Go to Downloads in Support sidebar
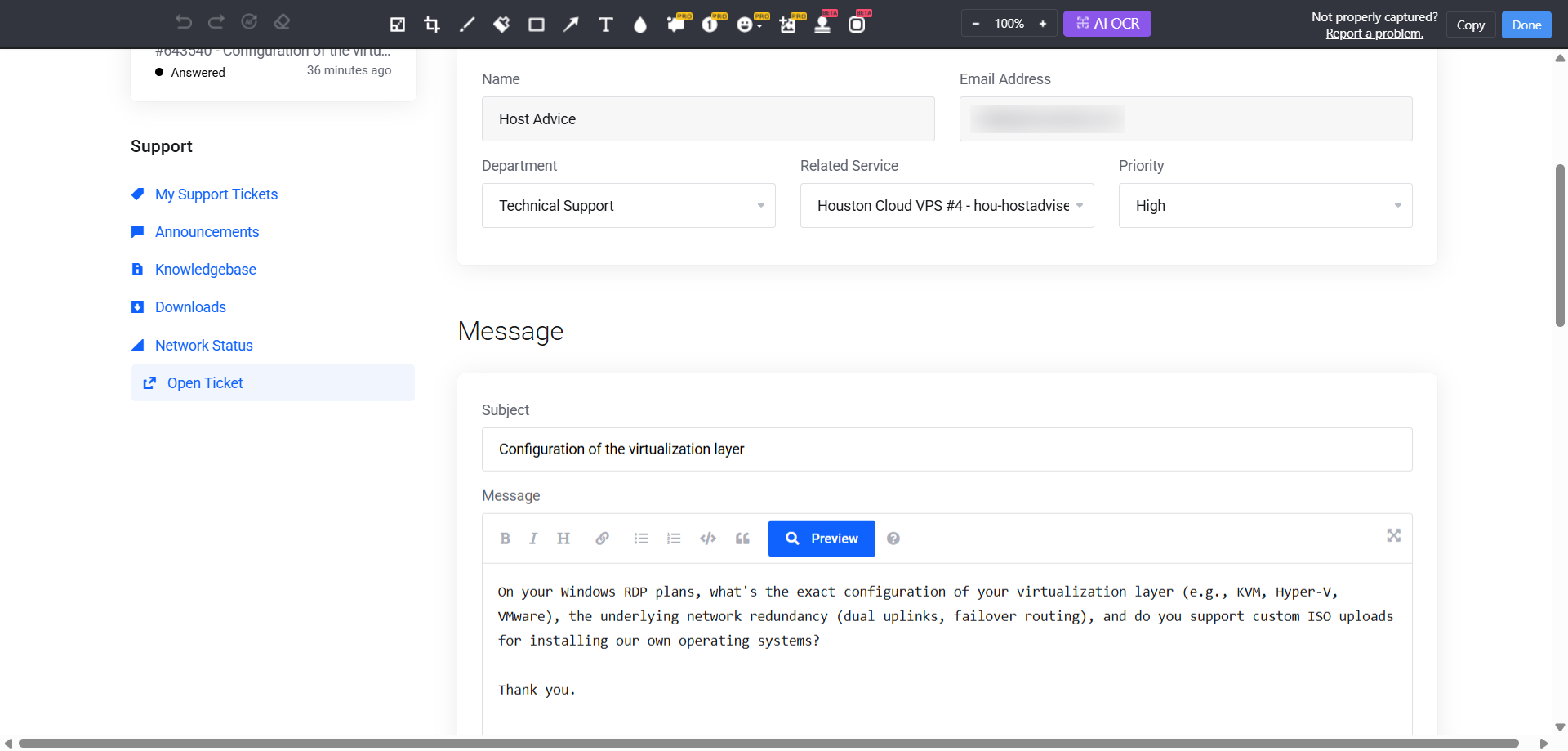This screenshot has width=1568, height=751. (190, 307)
